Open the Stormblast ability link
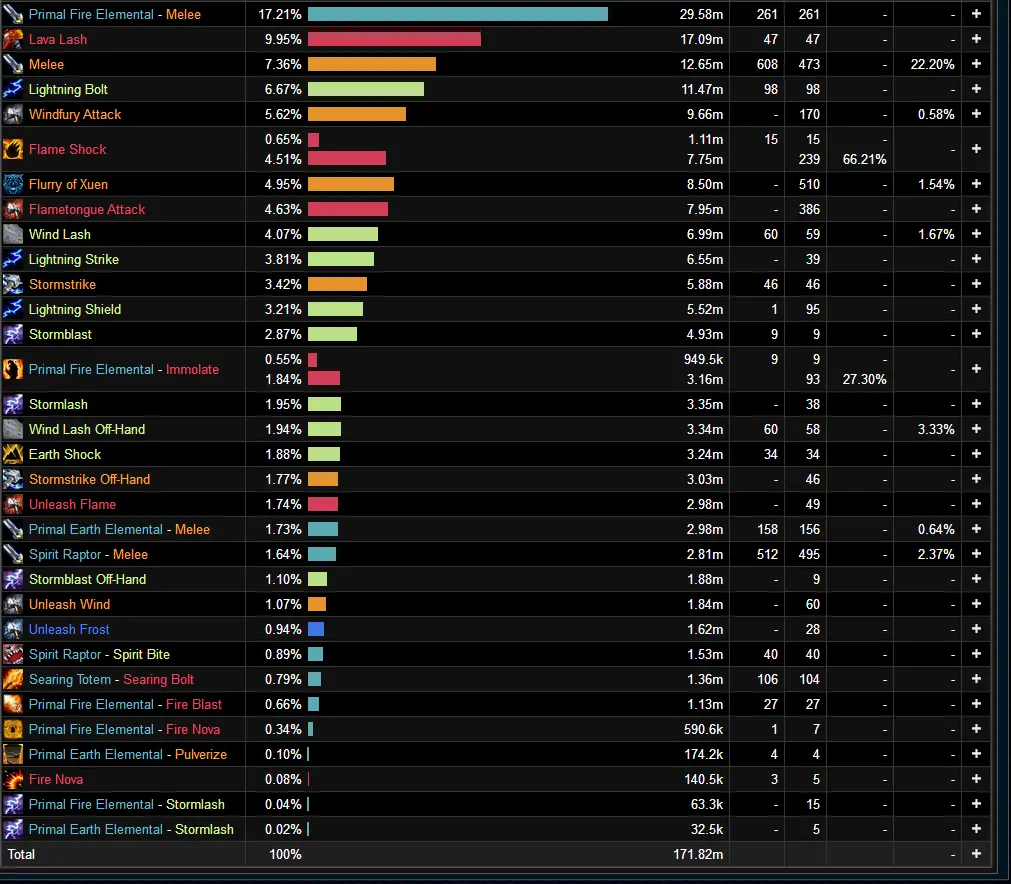The width and height of the screenshot is (1011, 884). pyautogui.click(x=60, y=334)
